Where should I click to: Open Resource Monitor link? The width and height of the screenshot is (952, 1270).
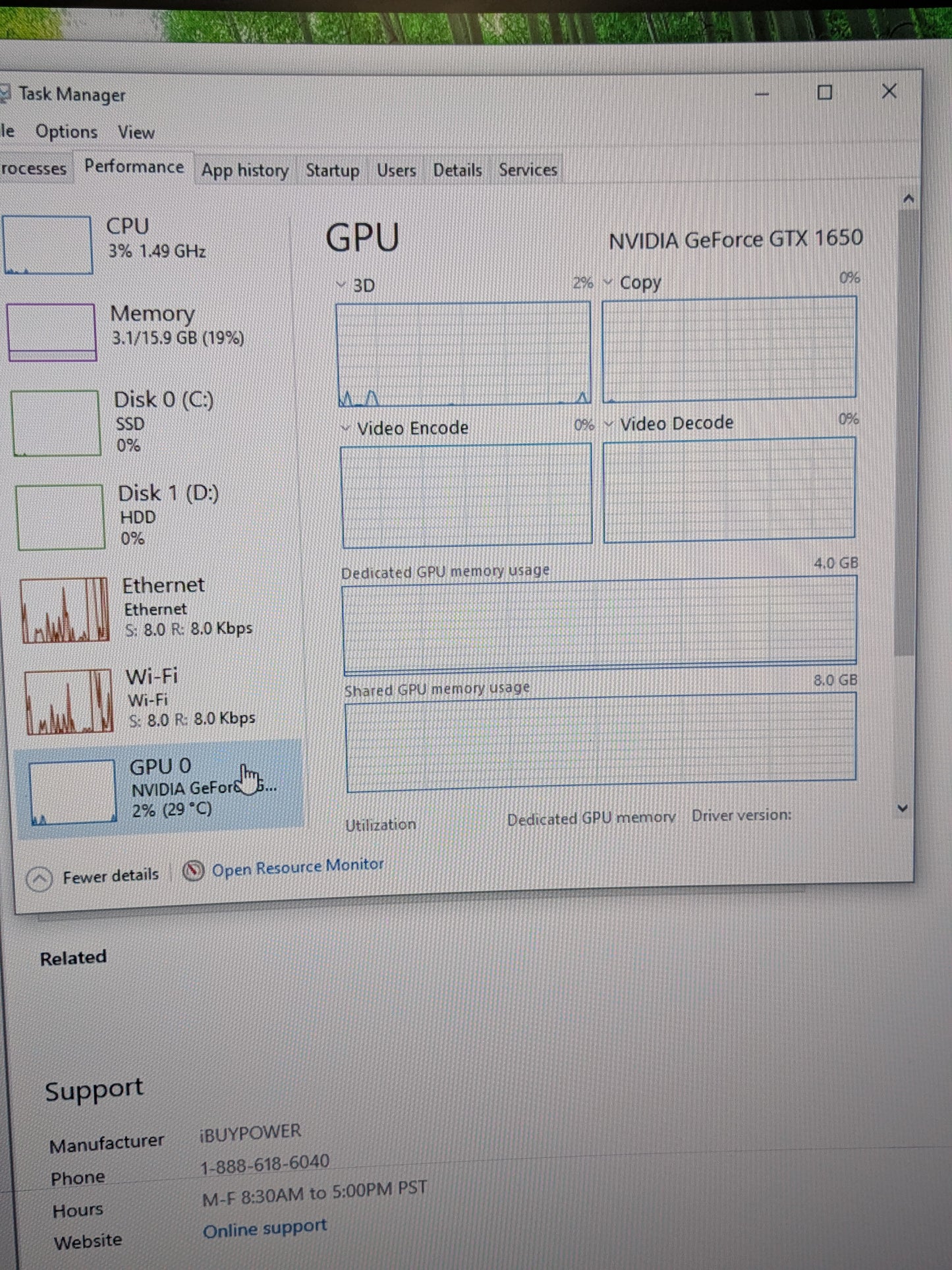(298, 866)
